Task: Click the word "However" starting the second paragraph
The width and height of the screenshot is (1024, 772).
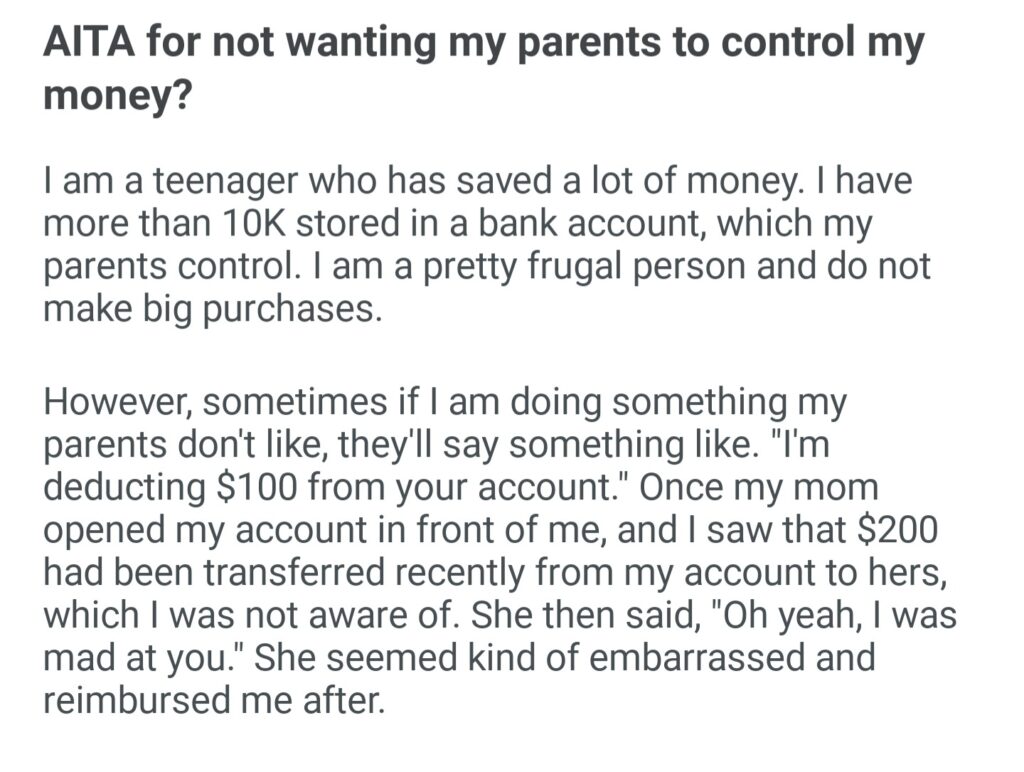Action: (111, 403)
